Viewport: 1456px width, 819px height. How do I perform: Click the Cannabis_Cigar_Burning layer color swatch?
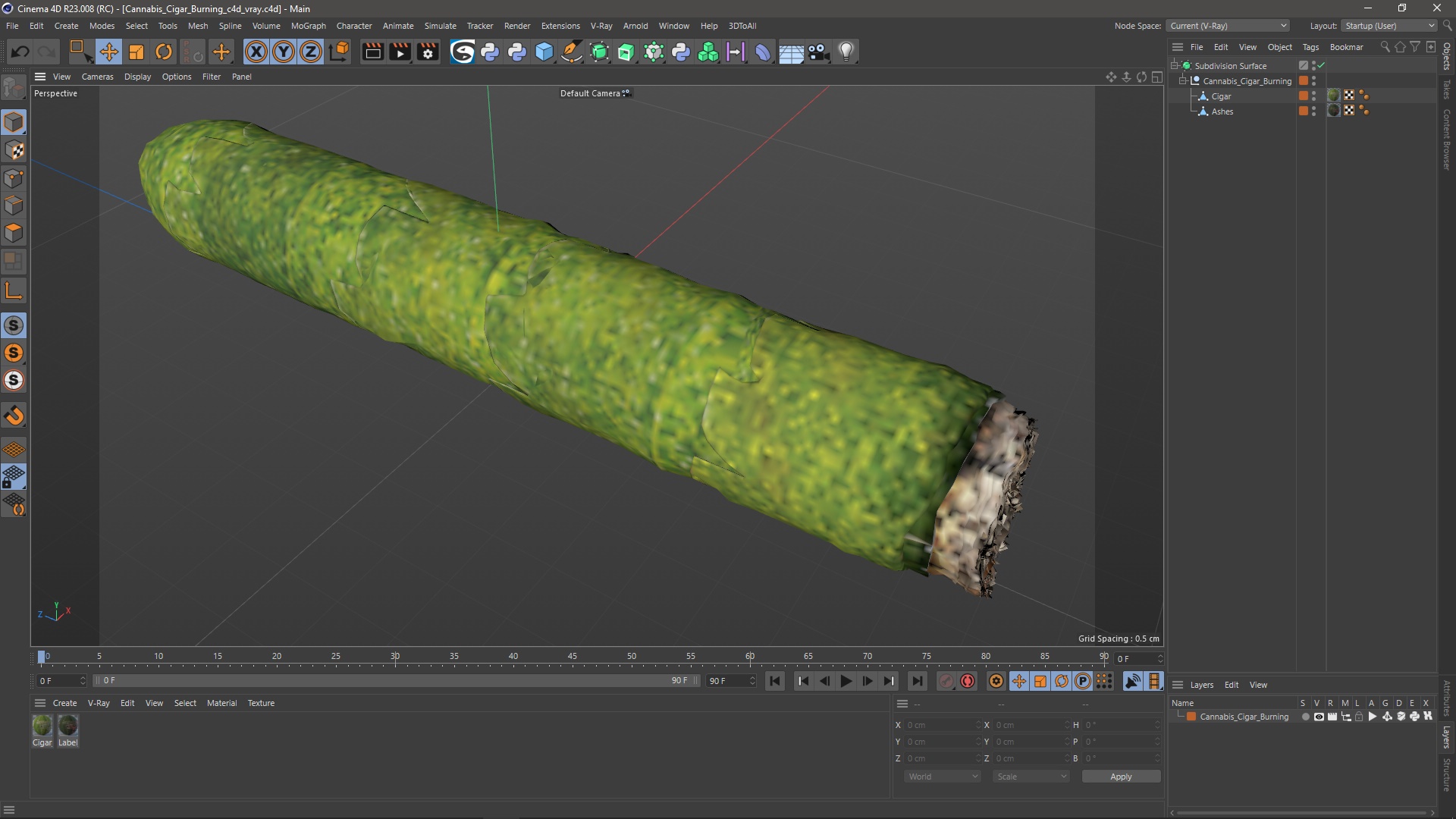(x=1191, y=717)
